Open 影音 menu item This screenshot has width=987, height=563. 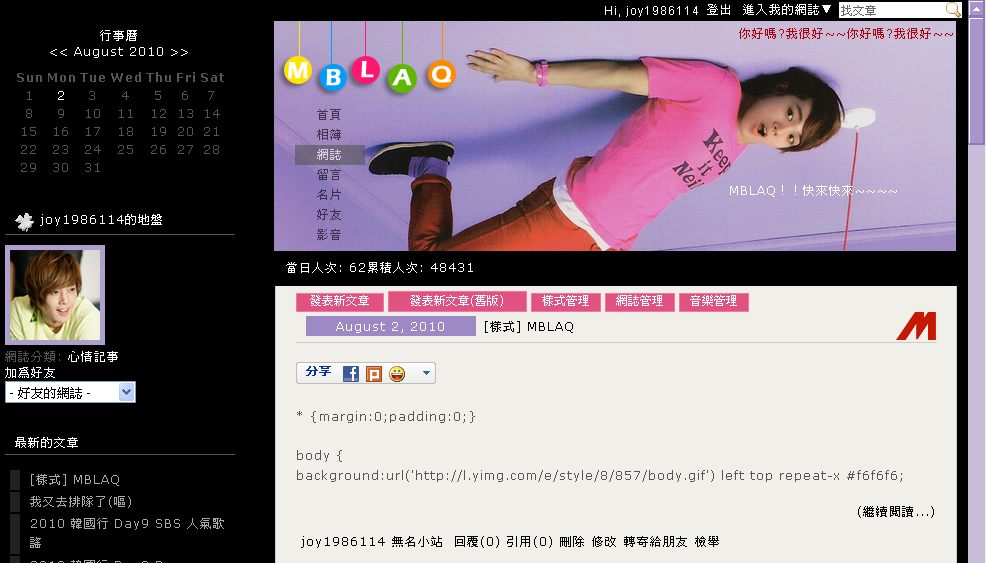click(329, 235)
